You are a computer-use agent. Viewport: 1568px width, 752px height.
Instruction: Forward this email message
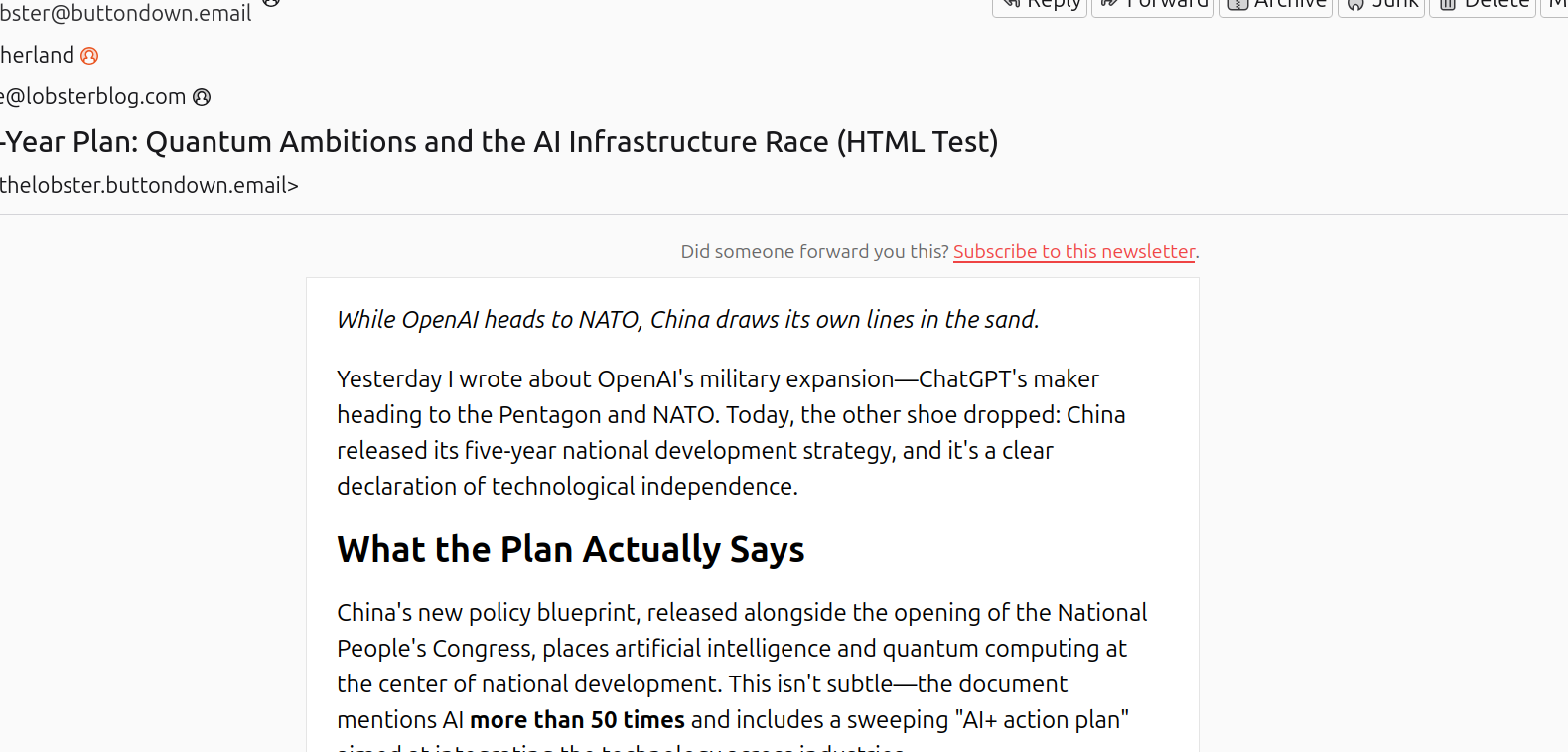[1153, 6]
